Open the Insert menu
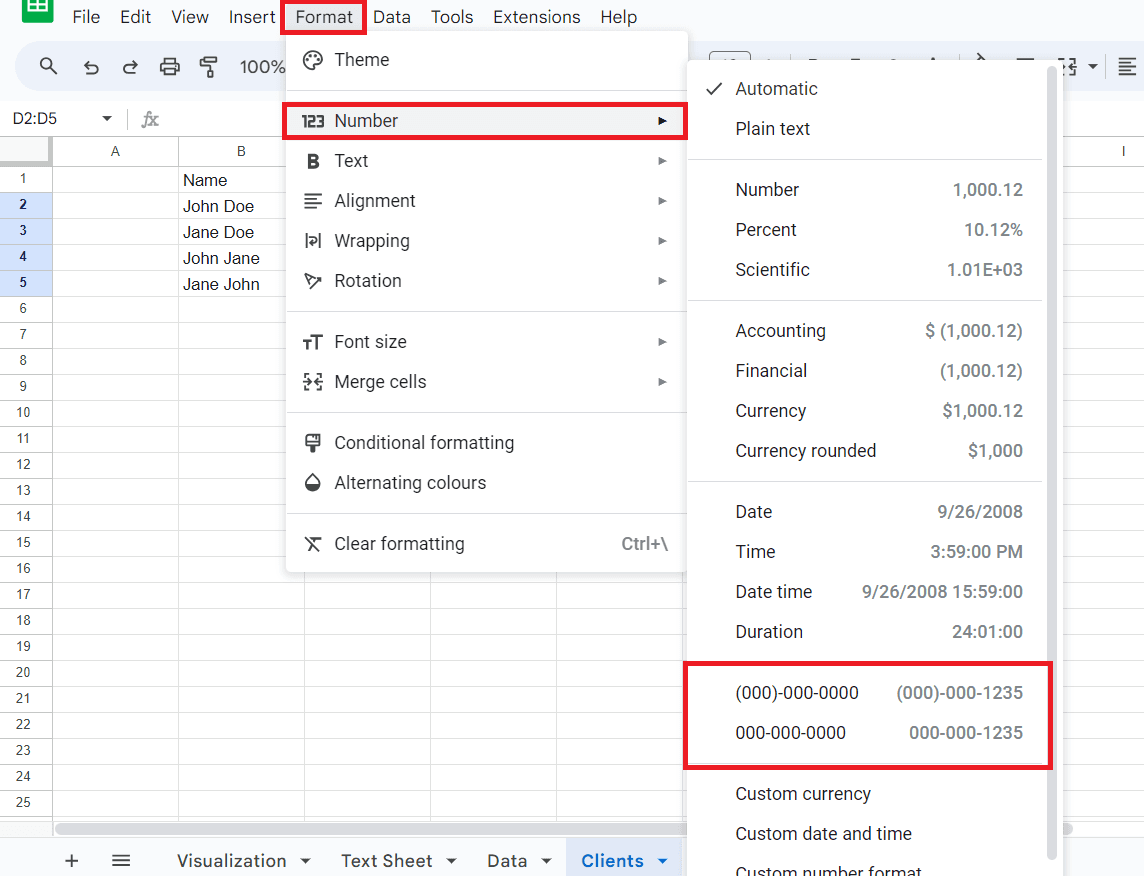This screenshot has width=1144, height=876. point(252,17)
